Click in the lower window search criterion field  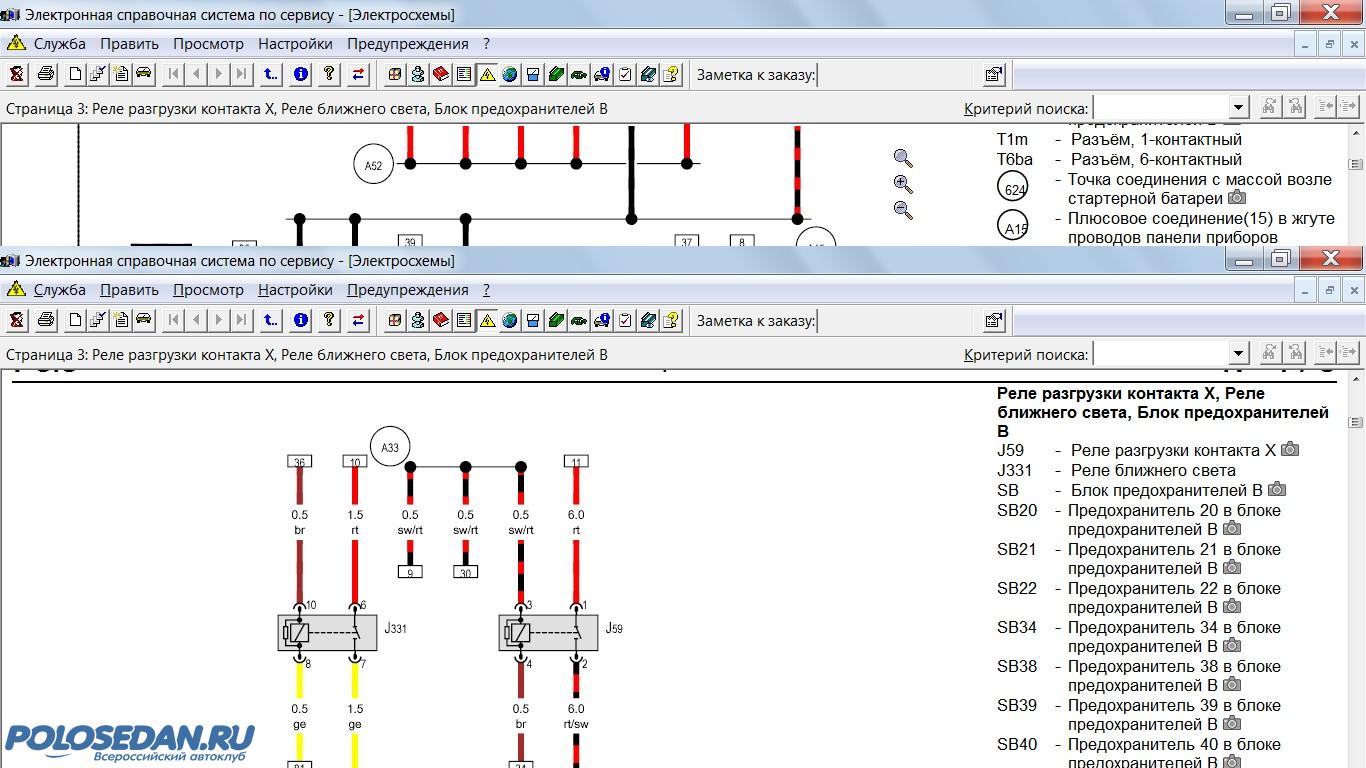[x=1160, y=353]
